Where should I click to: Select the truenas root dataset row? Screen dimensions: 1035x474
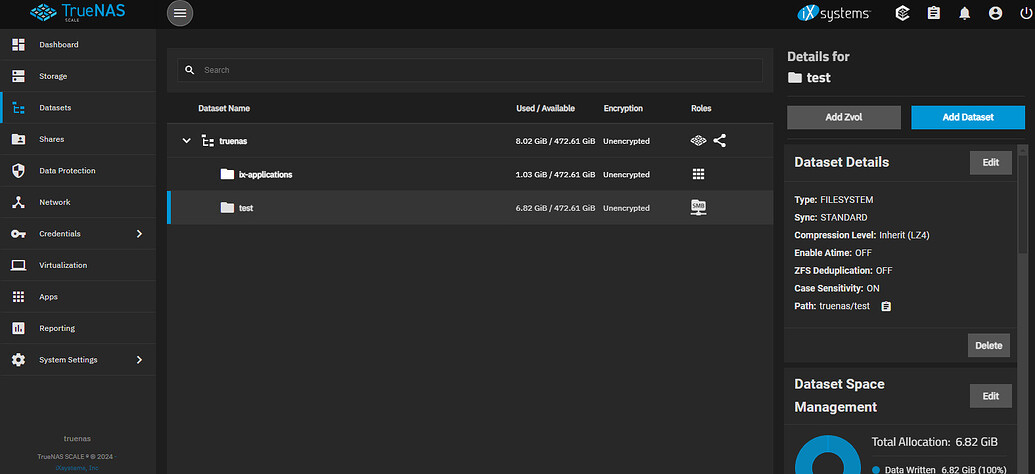coord(470,141)
